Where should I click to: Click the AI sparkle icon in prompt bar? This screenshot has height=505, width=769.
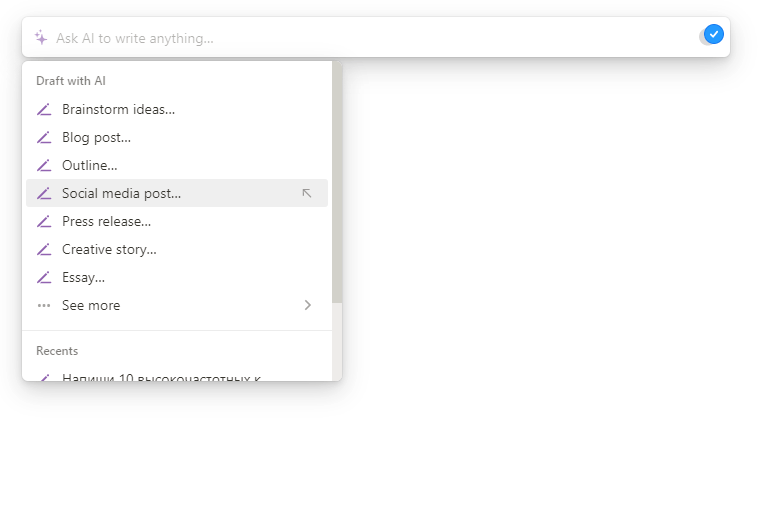click(41, 38)
